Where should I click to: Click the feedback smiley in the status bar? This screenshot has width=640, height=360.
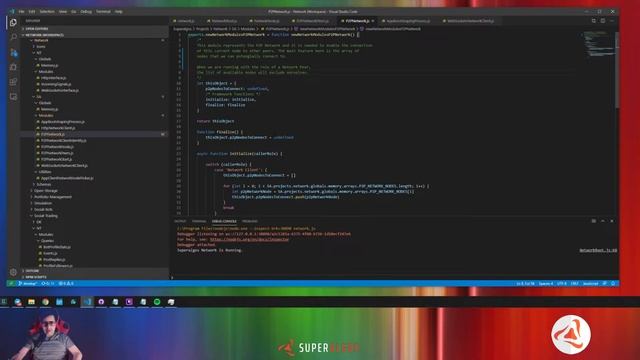click(604, 283)
